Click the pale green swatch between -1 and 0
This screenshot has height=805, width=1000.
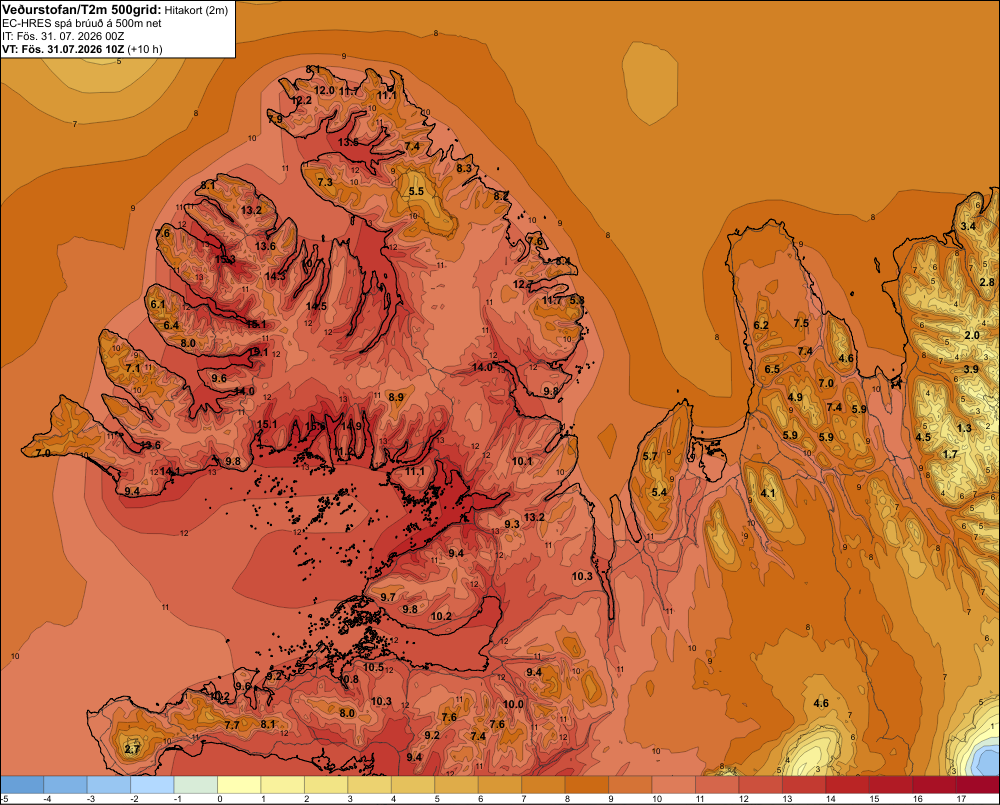tap(196, 785)
